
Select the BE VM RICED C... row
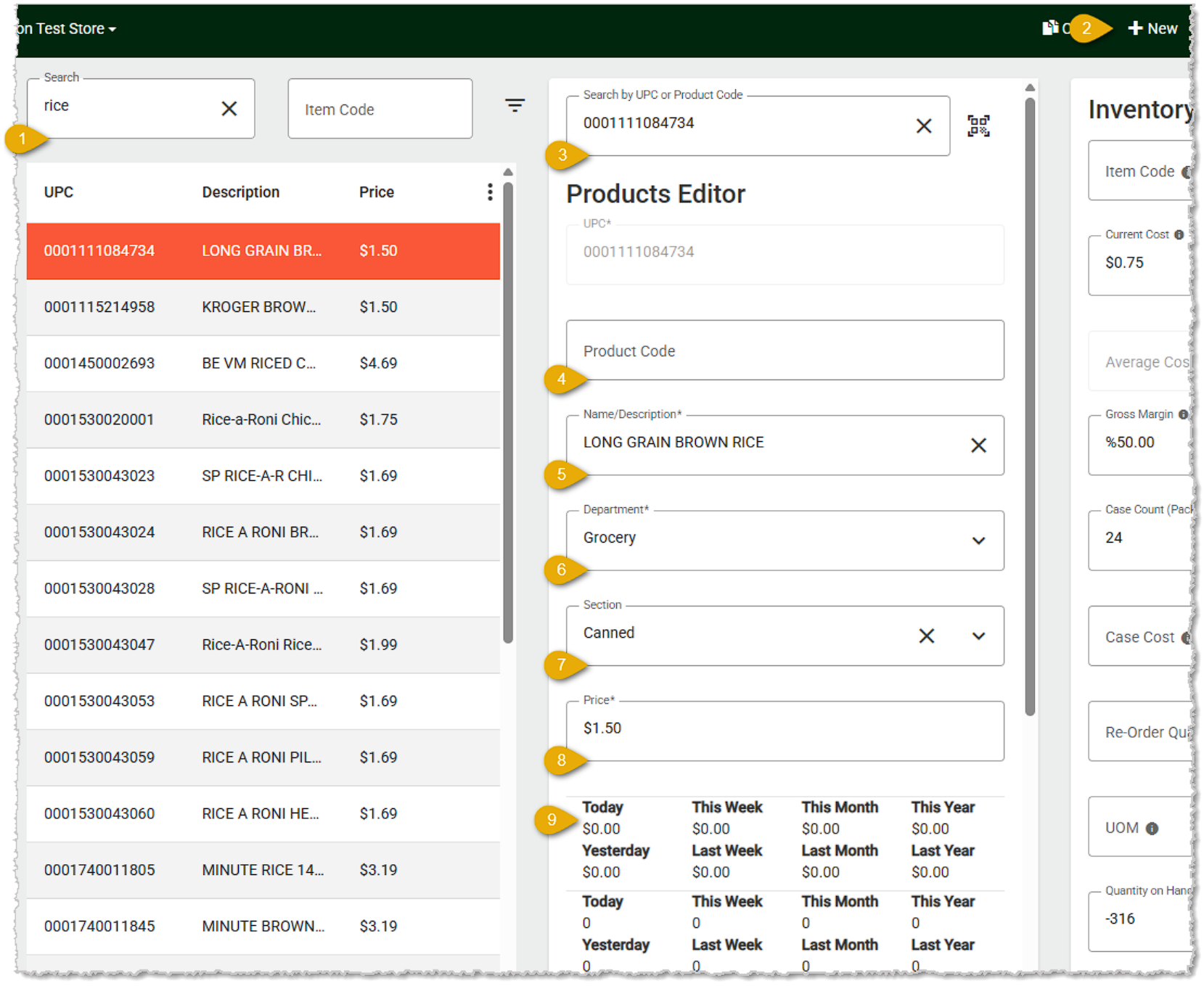click(263, 363)
